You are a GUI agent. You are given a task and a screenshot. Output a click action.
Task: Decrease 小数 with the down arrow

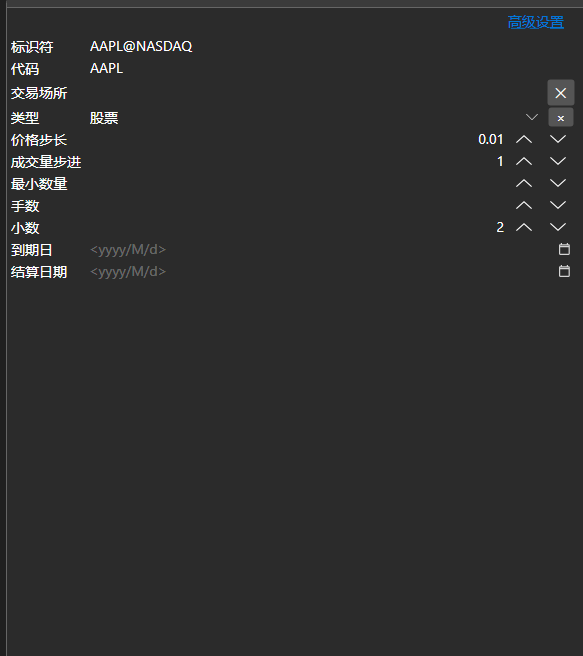coord(558,227)
